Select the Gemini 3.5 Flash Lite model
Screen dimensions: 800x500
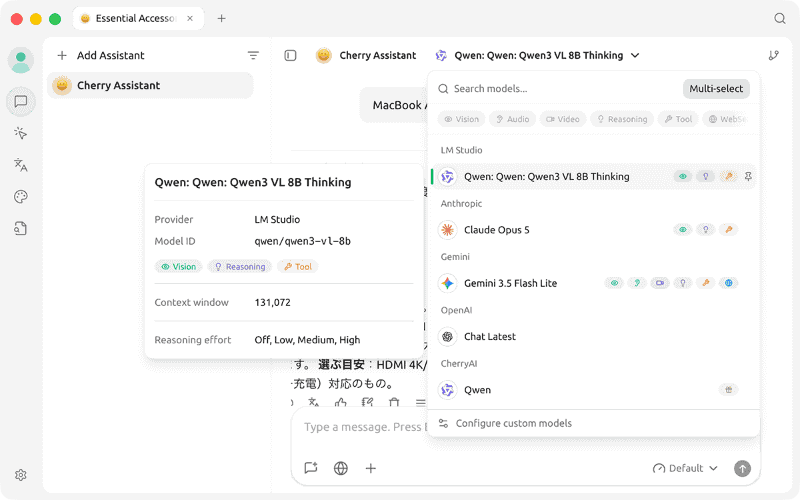pyautogui.click(x=593, y=283)
